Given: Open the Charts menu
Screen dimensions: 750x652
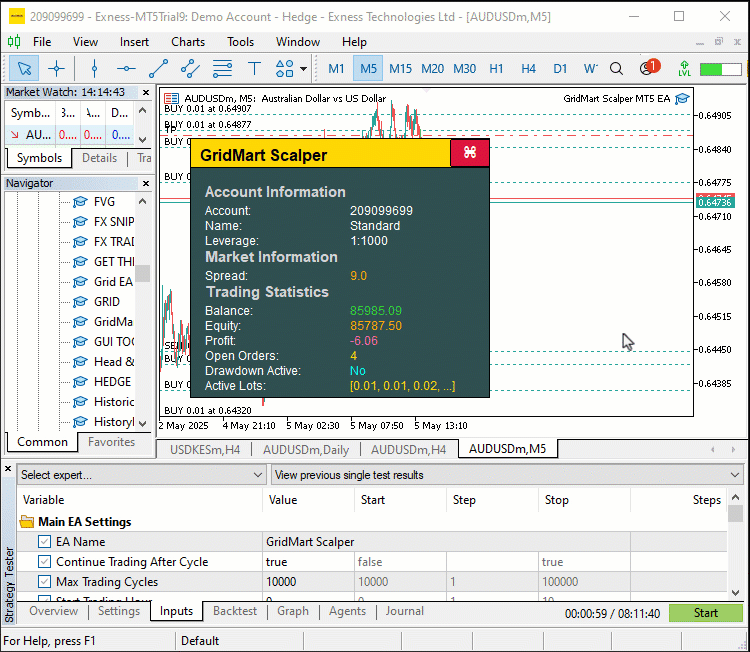Looking at the screenshot, I should 188,42.
